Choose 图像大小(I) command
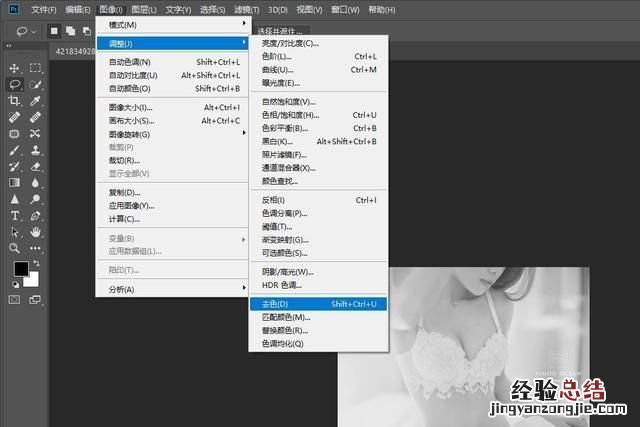Viewport: 640px width, 427px height. point(173,107)
